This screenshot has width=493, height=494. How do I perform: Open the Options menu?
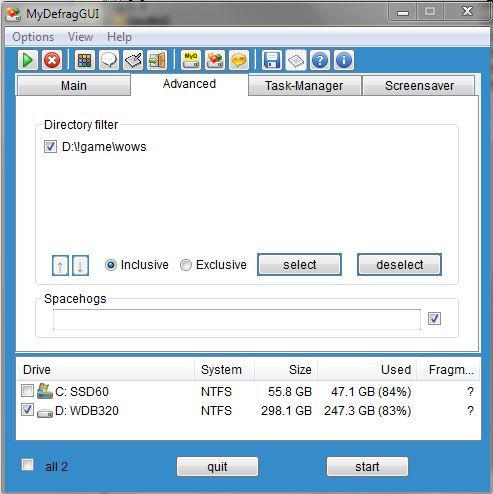(33, 37)
